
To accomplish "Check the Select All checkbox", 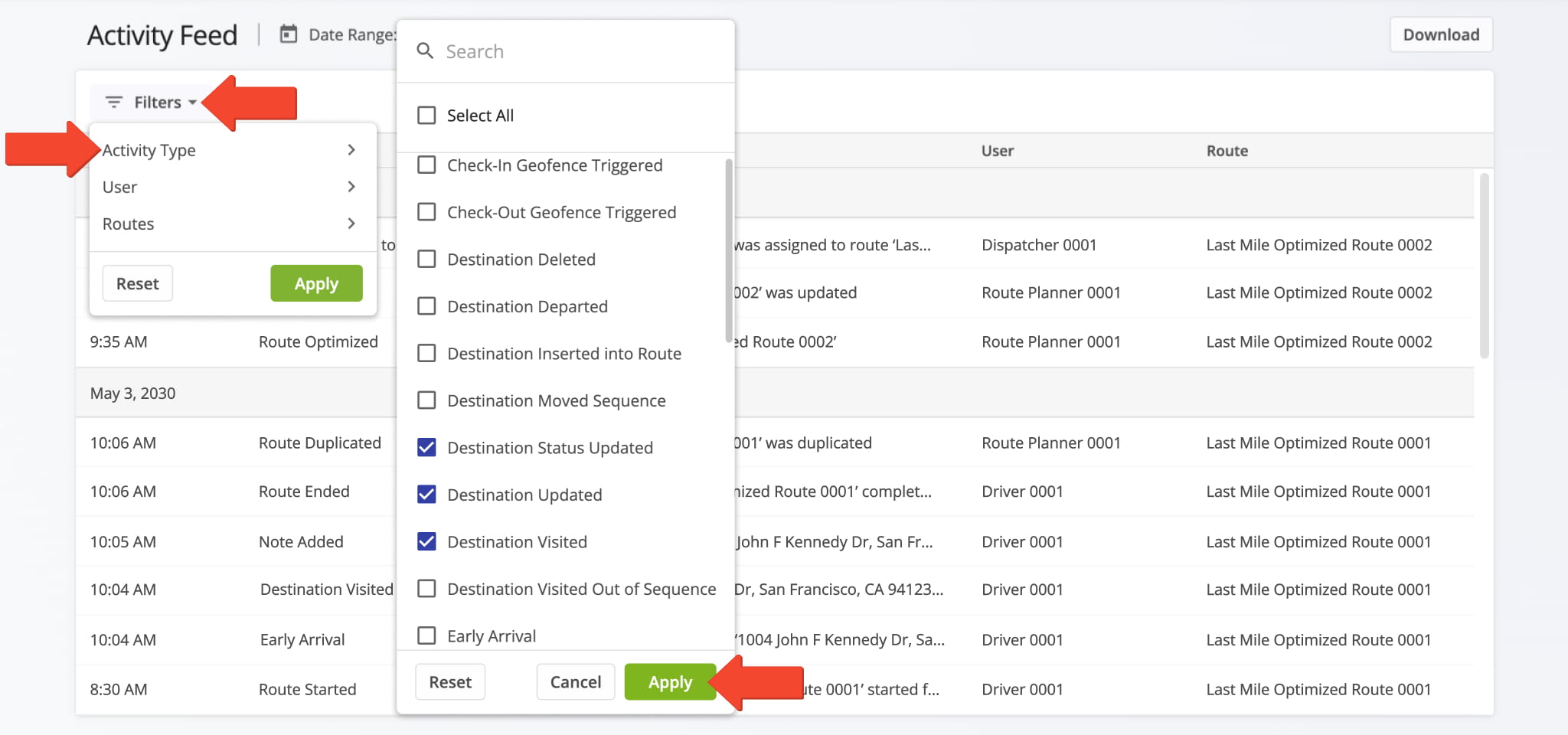I will tap(426, 116).
